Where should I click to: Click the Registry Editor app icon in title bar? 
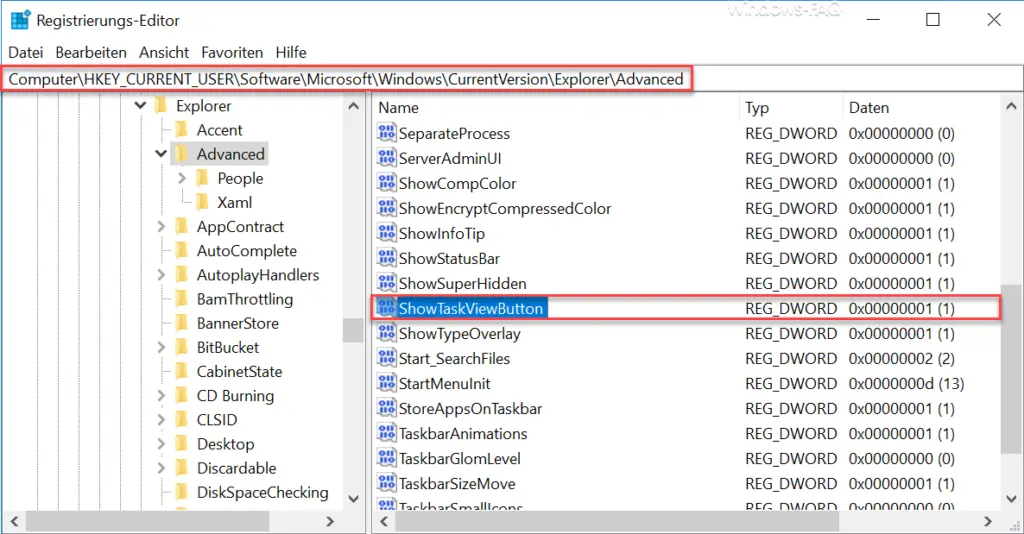(x=20, y=20)
